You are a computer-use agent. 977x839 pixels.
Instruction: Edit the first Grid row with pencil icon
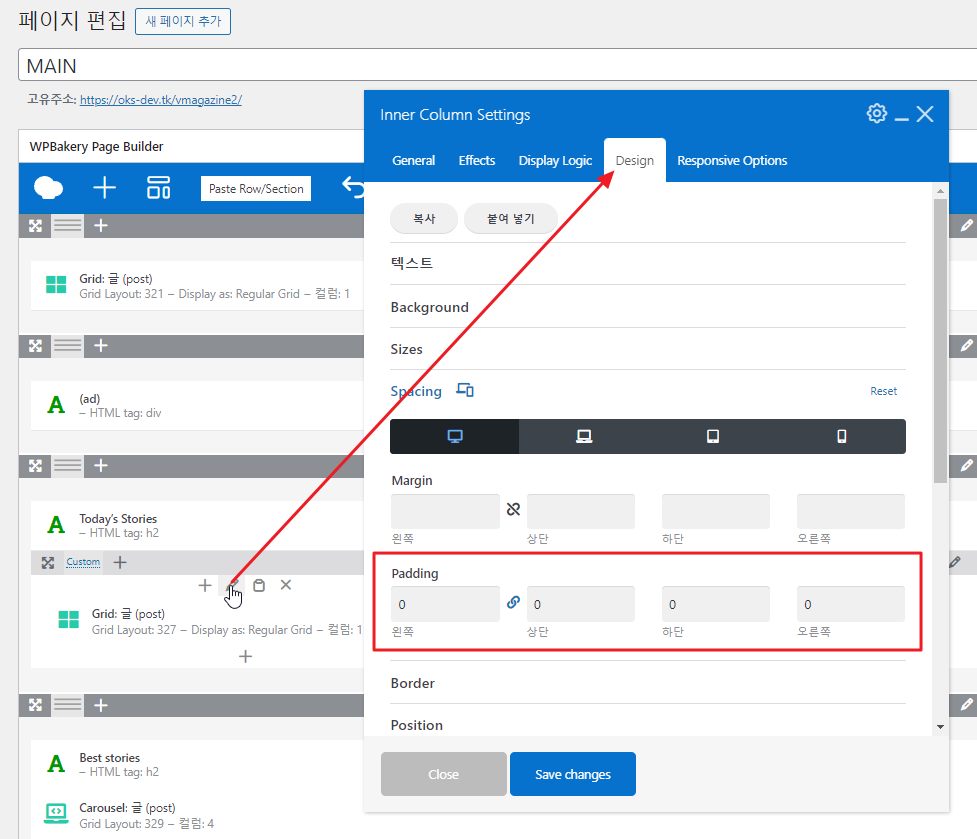[x=966, y=225]
